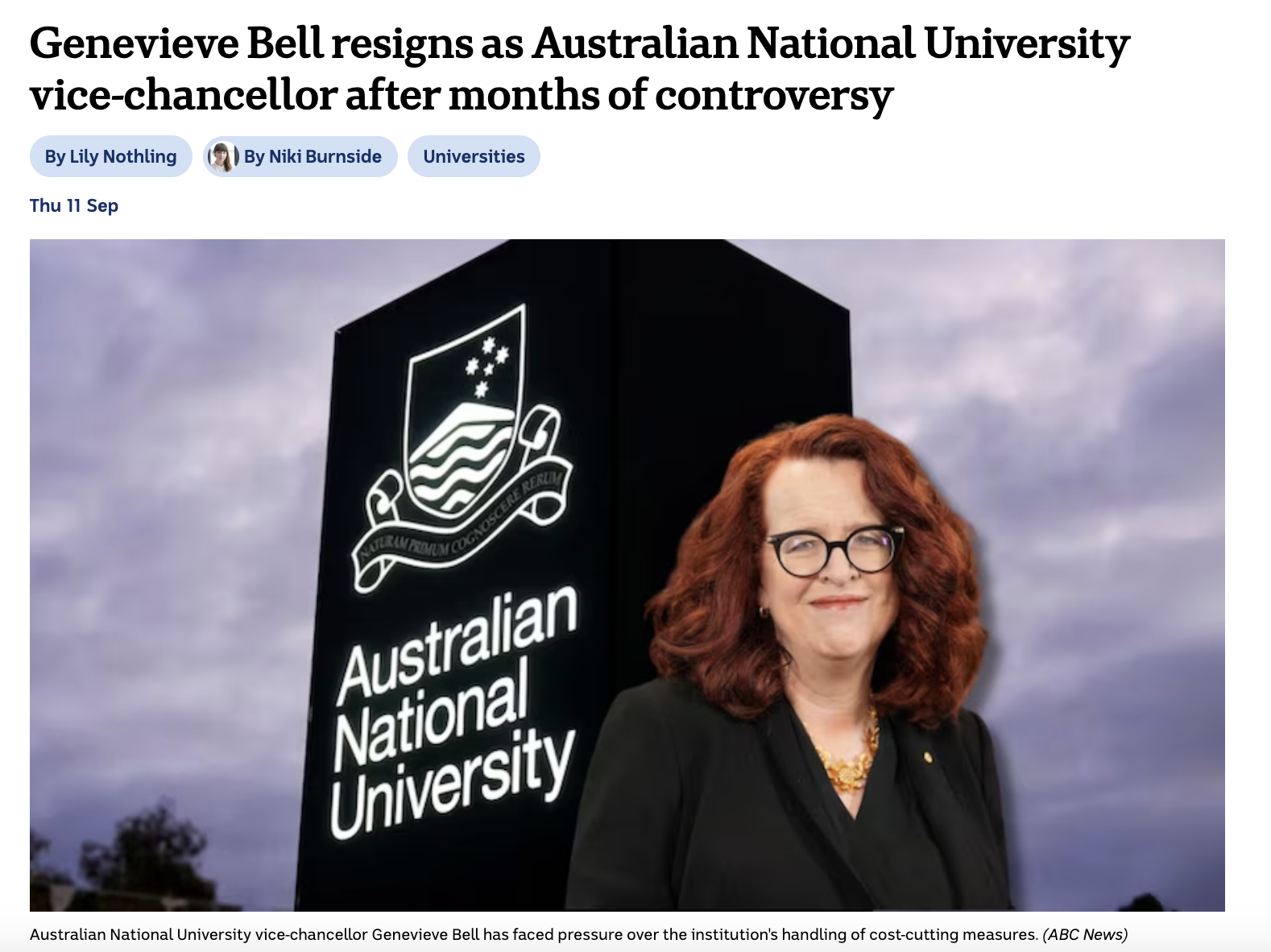1271x952 pixels.
Task: Click the black round glasses in the photo
Action: [834, 550]
